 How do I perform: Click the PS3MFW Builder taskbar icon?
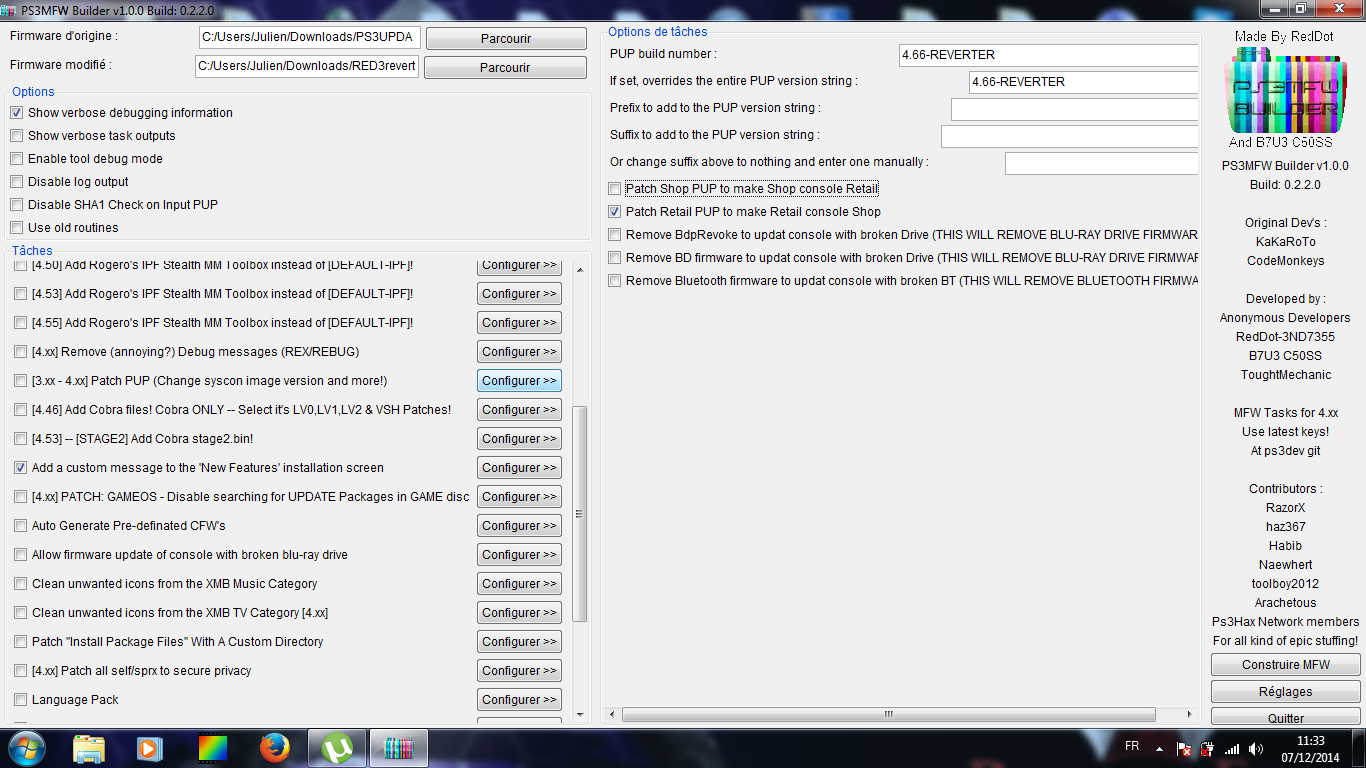(399, 747)
